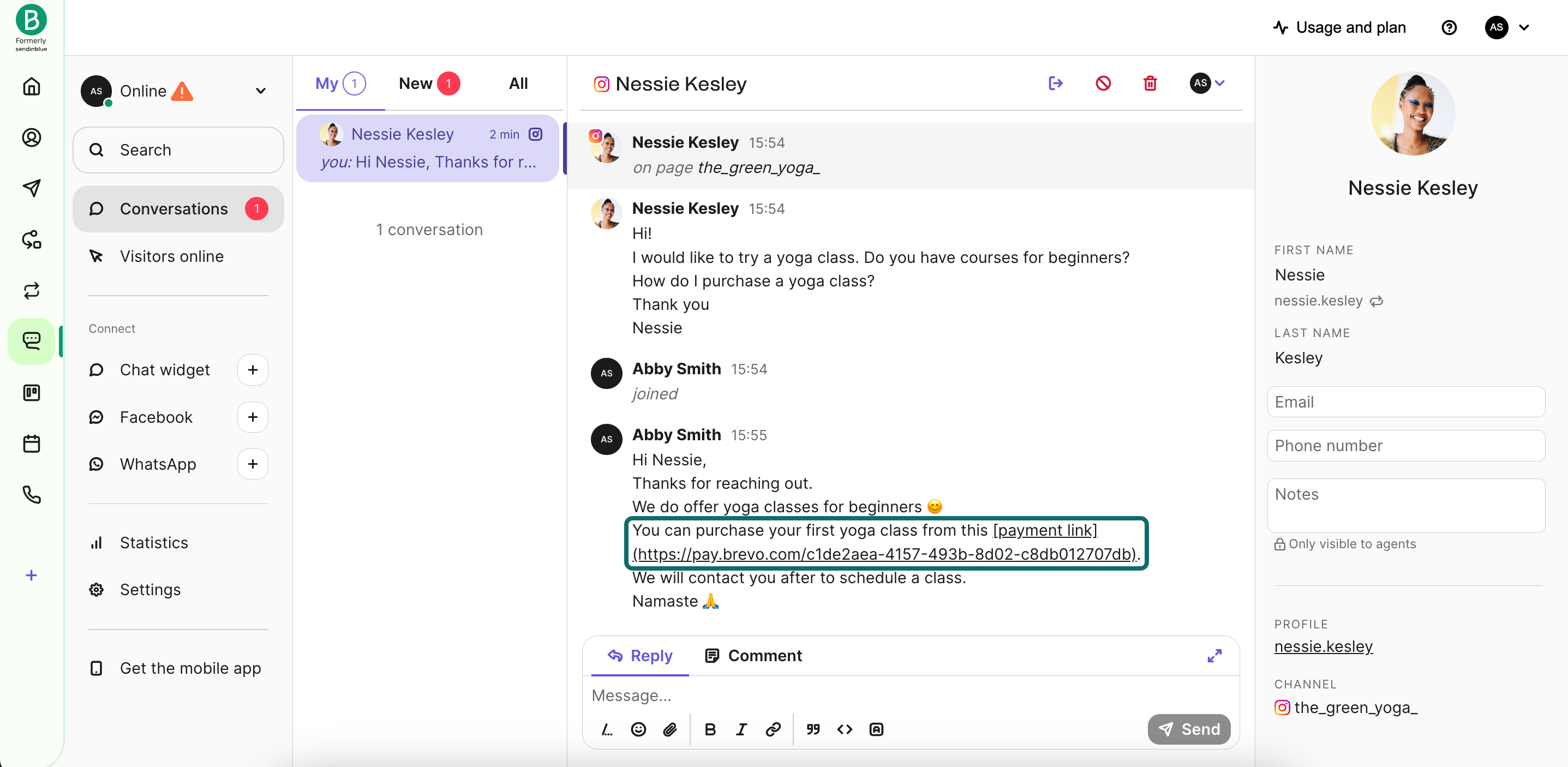Expand the agent status dropdown arrow
1568x767 pixels.
261,90
